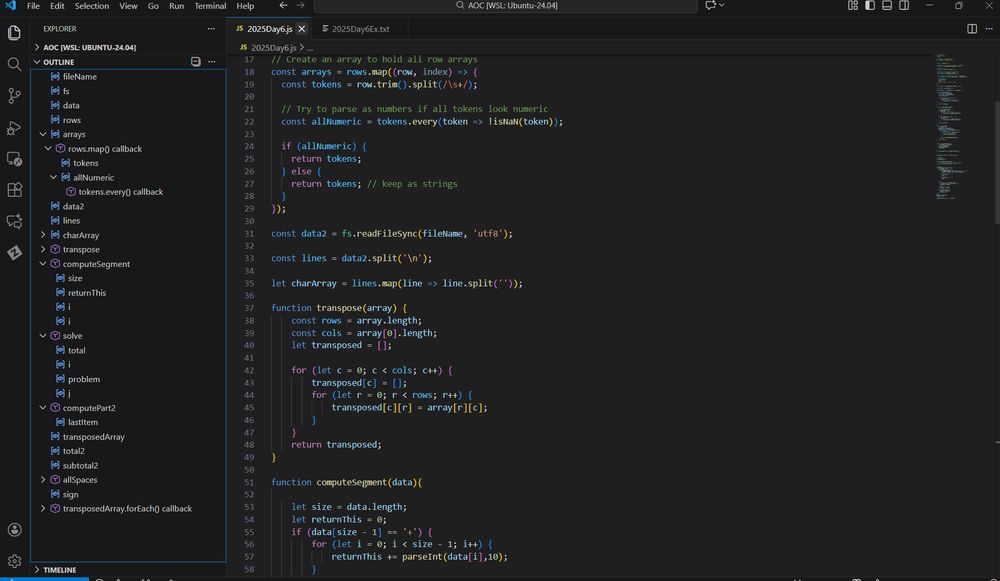Toggle the primary side bar visibility
The height and width of the screenshot is (581, 1000).
point(868,6)
